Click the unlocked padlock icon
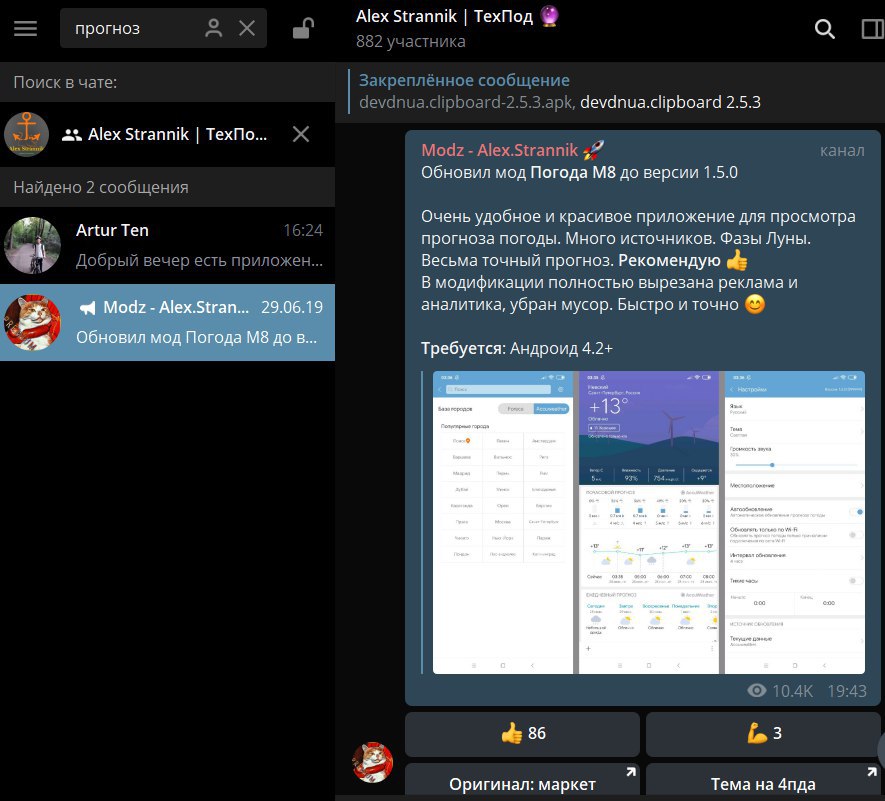The image size is (885, 801). 303,28
